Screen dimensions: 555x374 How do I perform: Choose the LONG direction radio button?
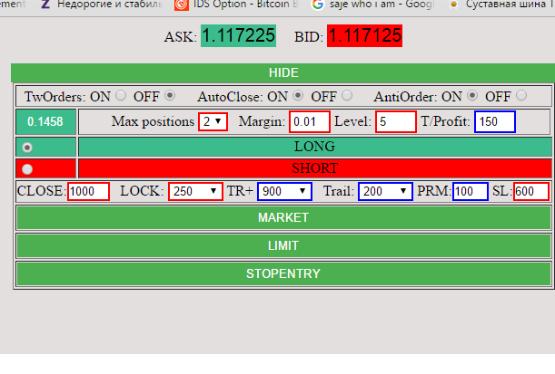27,147
